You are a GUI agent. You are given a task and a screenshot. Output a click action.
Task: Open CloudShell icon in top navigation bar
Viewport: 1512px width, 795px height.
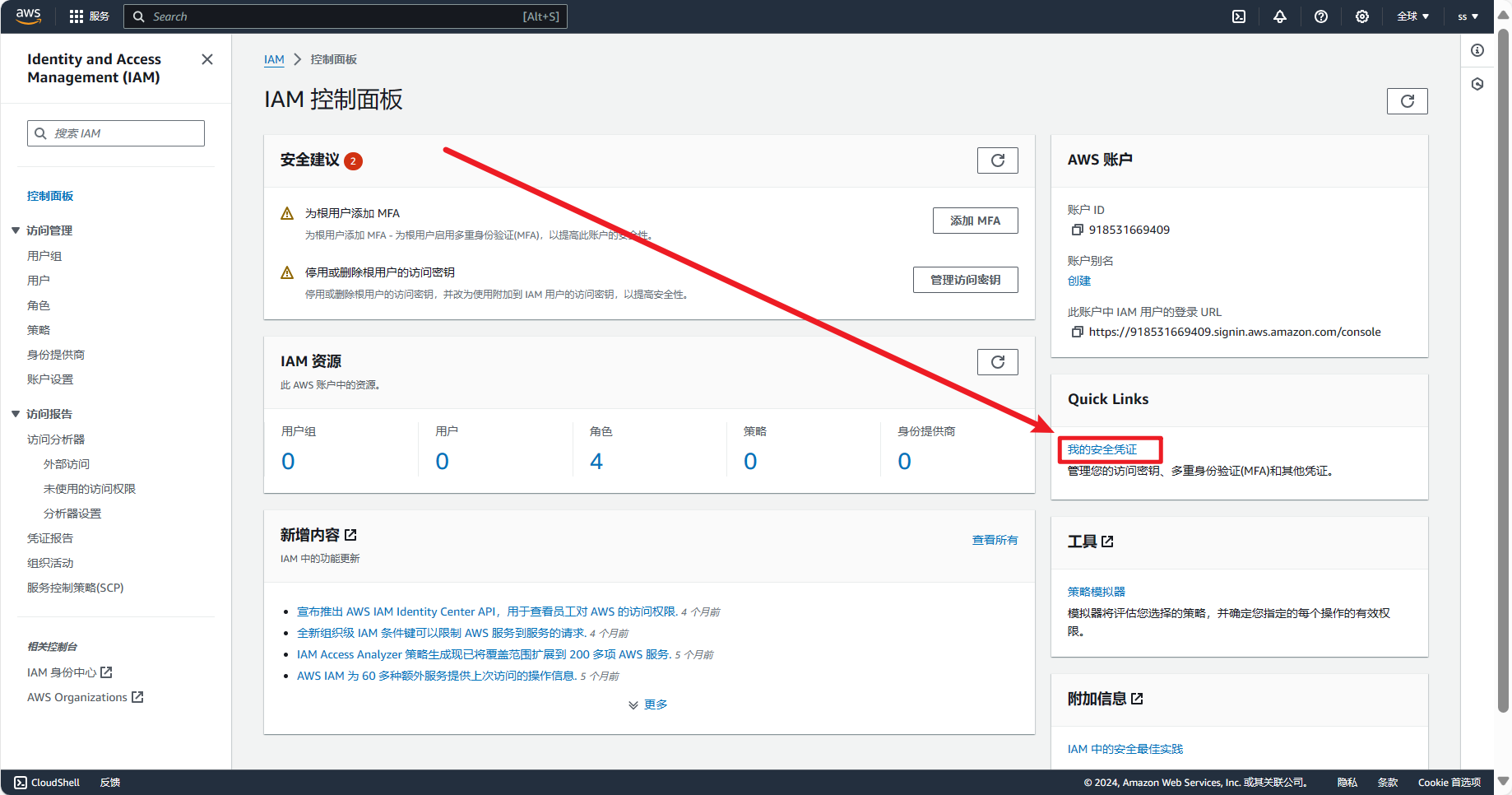click(x=1239, y=16)
